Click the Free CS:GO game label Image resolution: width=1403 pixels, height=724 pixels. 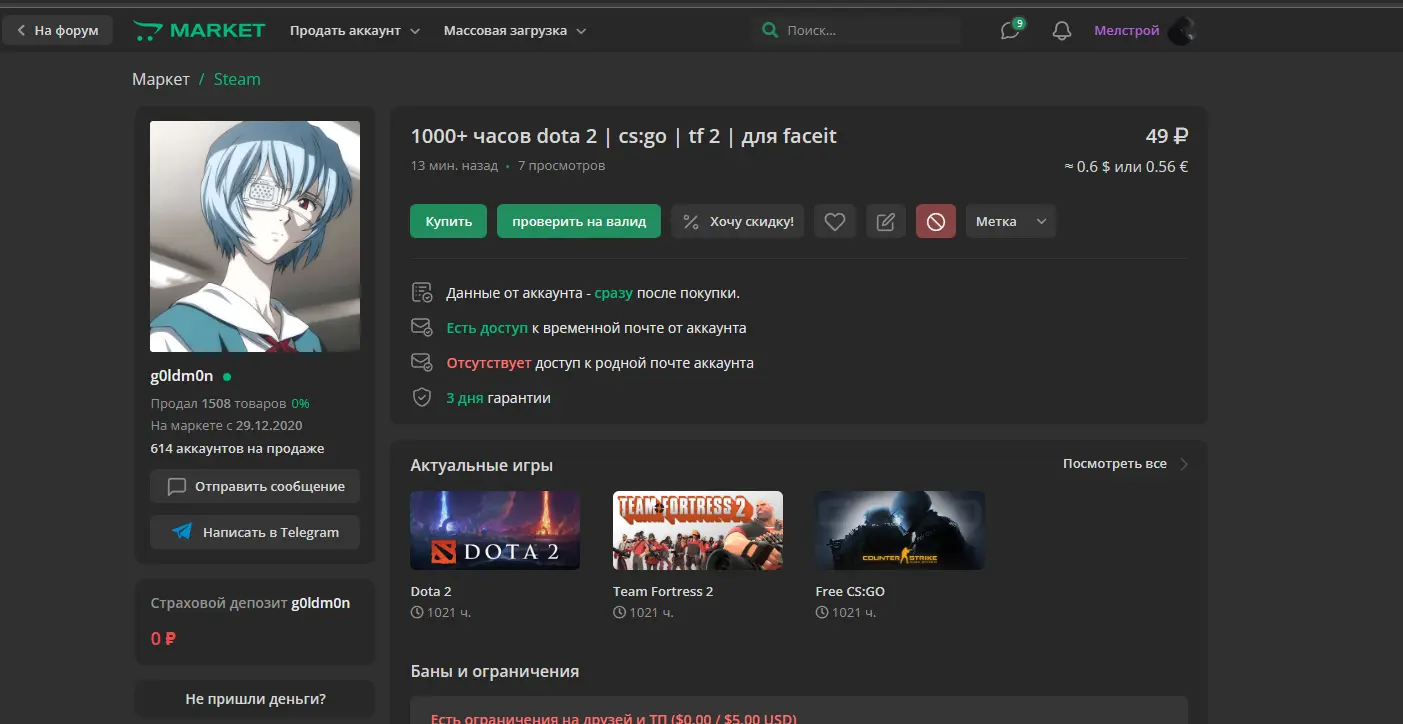[850, 591]
